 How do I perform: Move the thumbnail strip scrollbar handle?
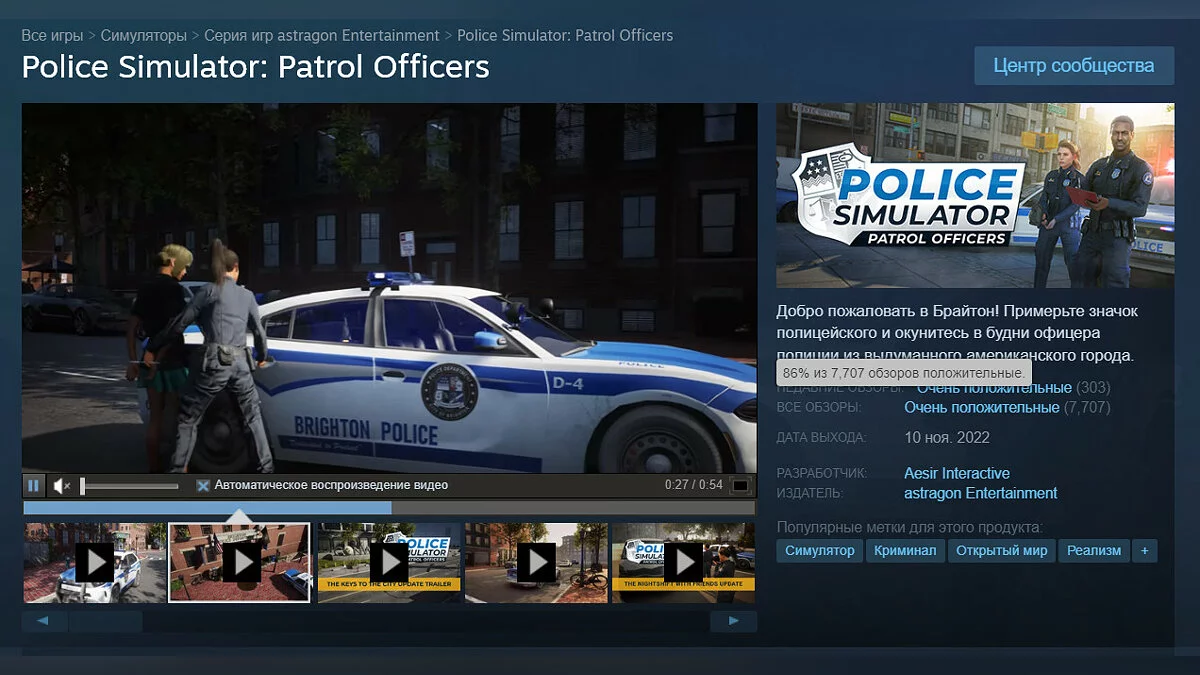105,622
